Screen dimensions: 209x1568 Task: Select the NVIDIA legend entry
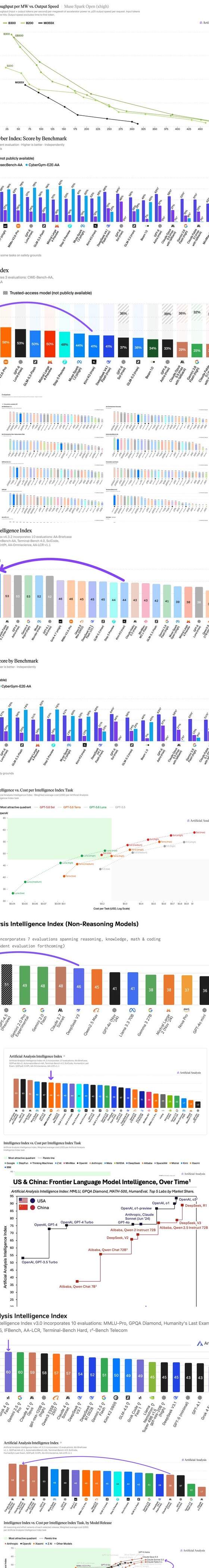click(119, 1163)
